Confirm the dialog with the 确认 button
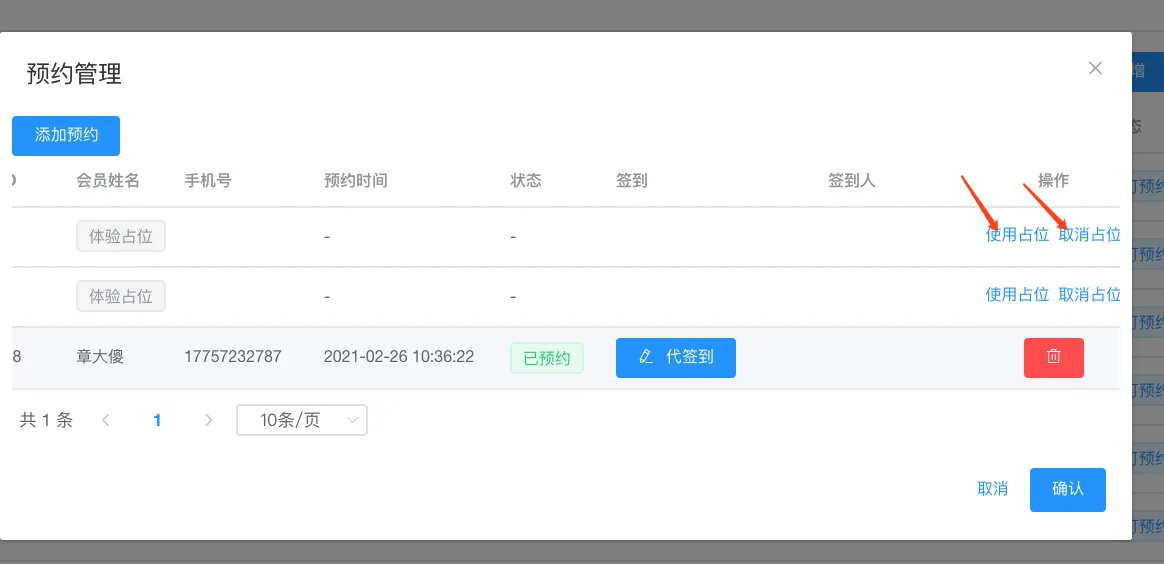Viewport: 1164px width, 564px height. point(1067,489)
